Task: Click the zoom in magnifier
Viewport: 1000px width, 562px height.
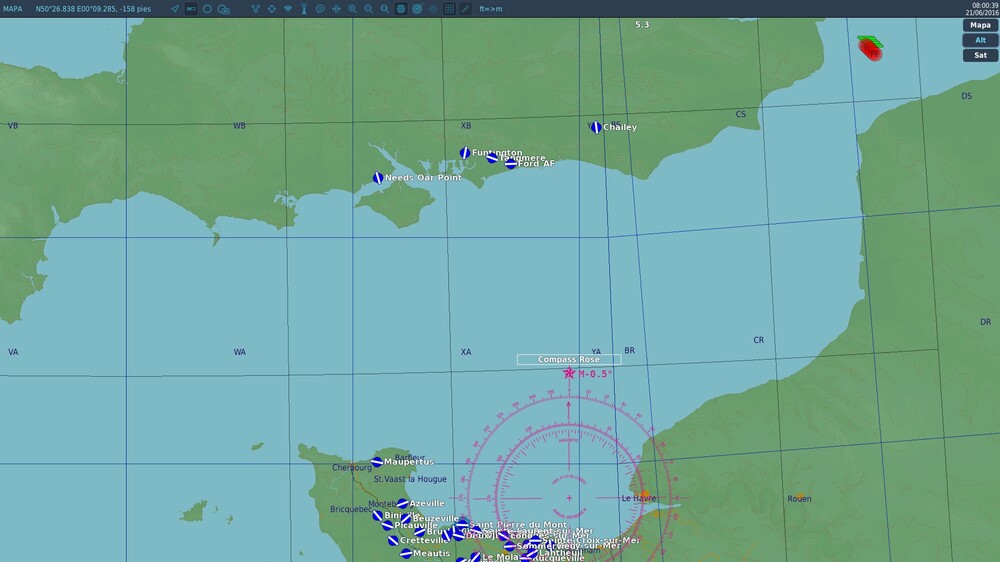Action: 353,9
